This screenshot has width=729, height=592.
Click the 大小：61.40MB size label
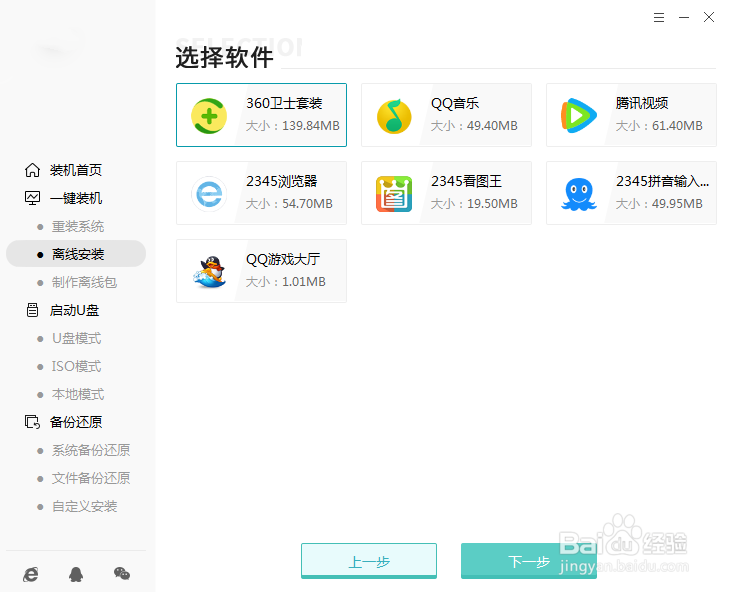pyautogui.click(x=659, y=126)
